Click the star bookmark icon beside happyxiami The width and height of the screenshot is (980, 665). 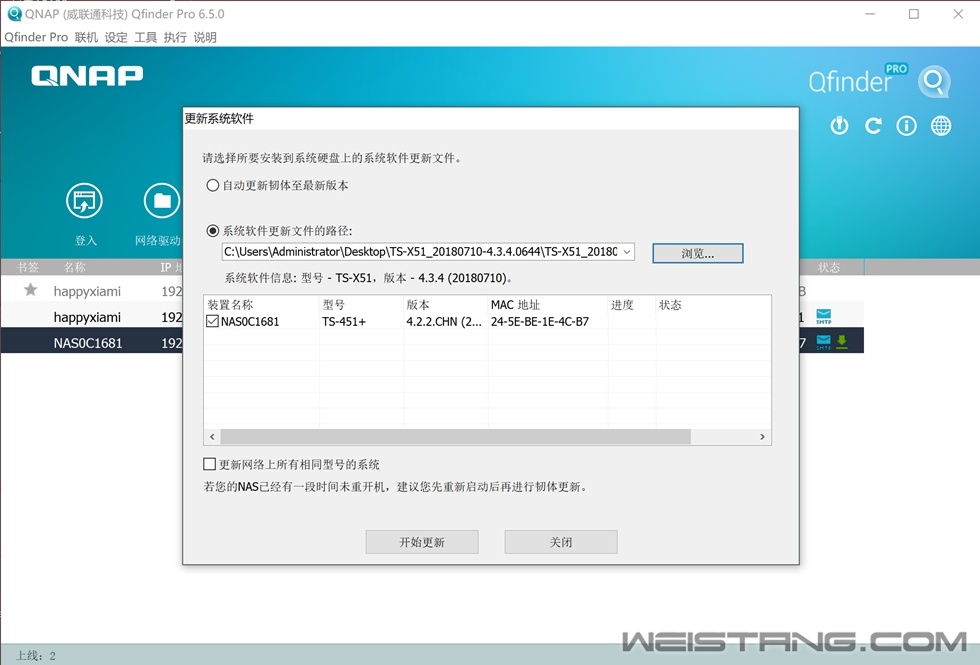pos(31,290)
